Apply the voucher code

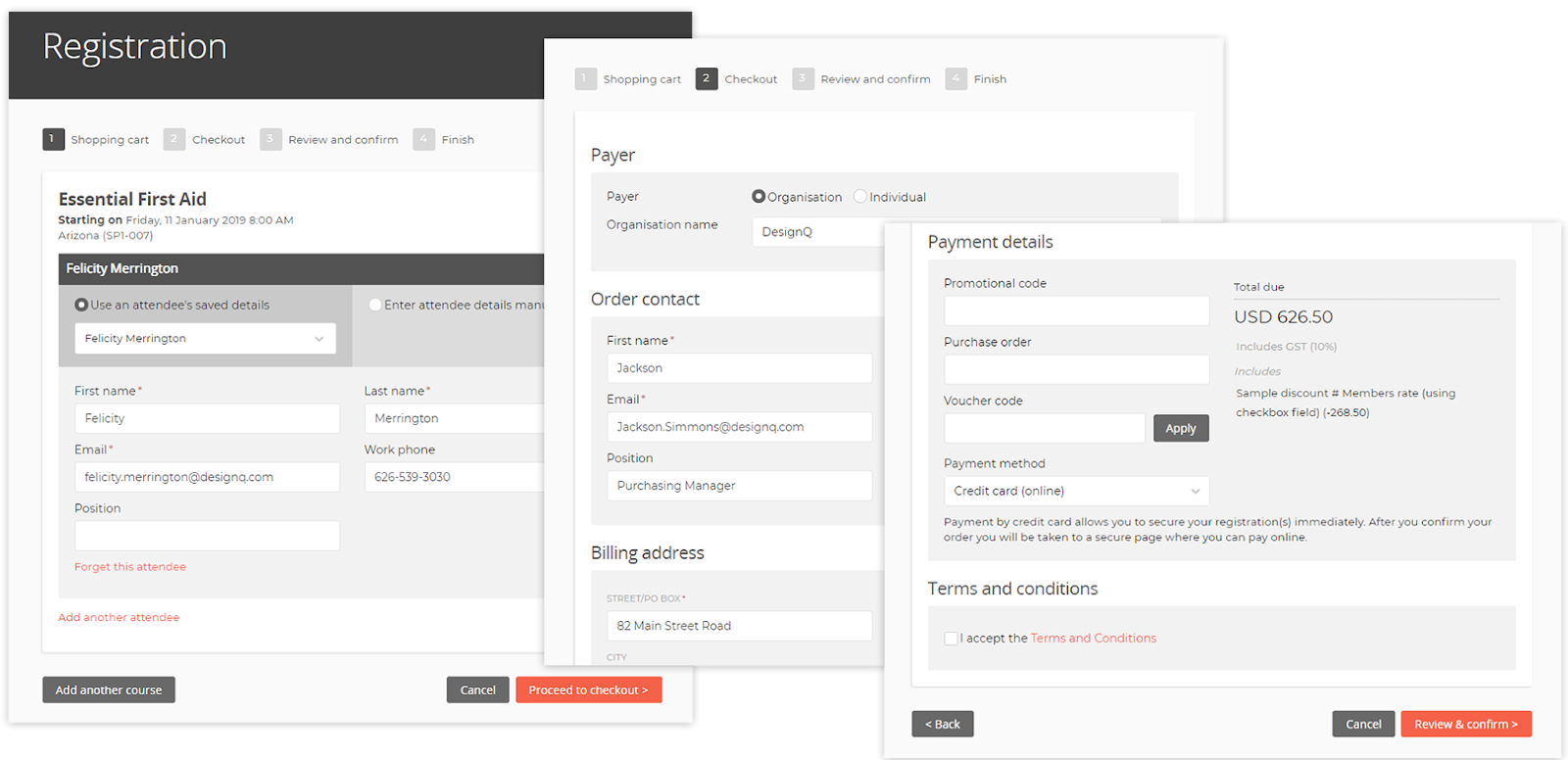[x=1181, y=428]
